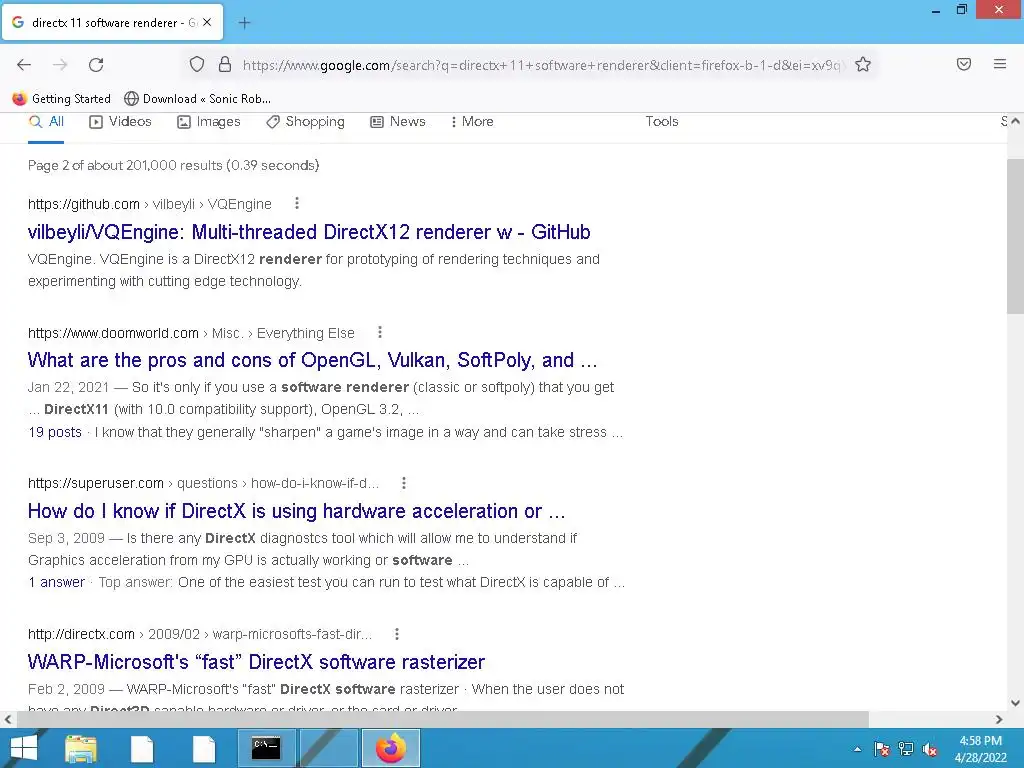The image size is (1024, 768).
Task: Open OpenGL, Vulkan, SoftPoly pros and cons link
Action: [312, 360]
